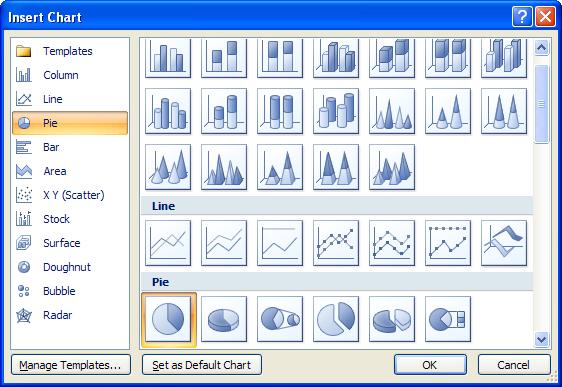This screenshot has height=387, width=562.
Task: Select the 3-D cone chart
Action: [168, 167]
